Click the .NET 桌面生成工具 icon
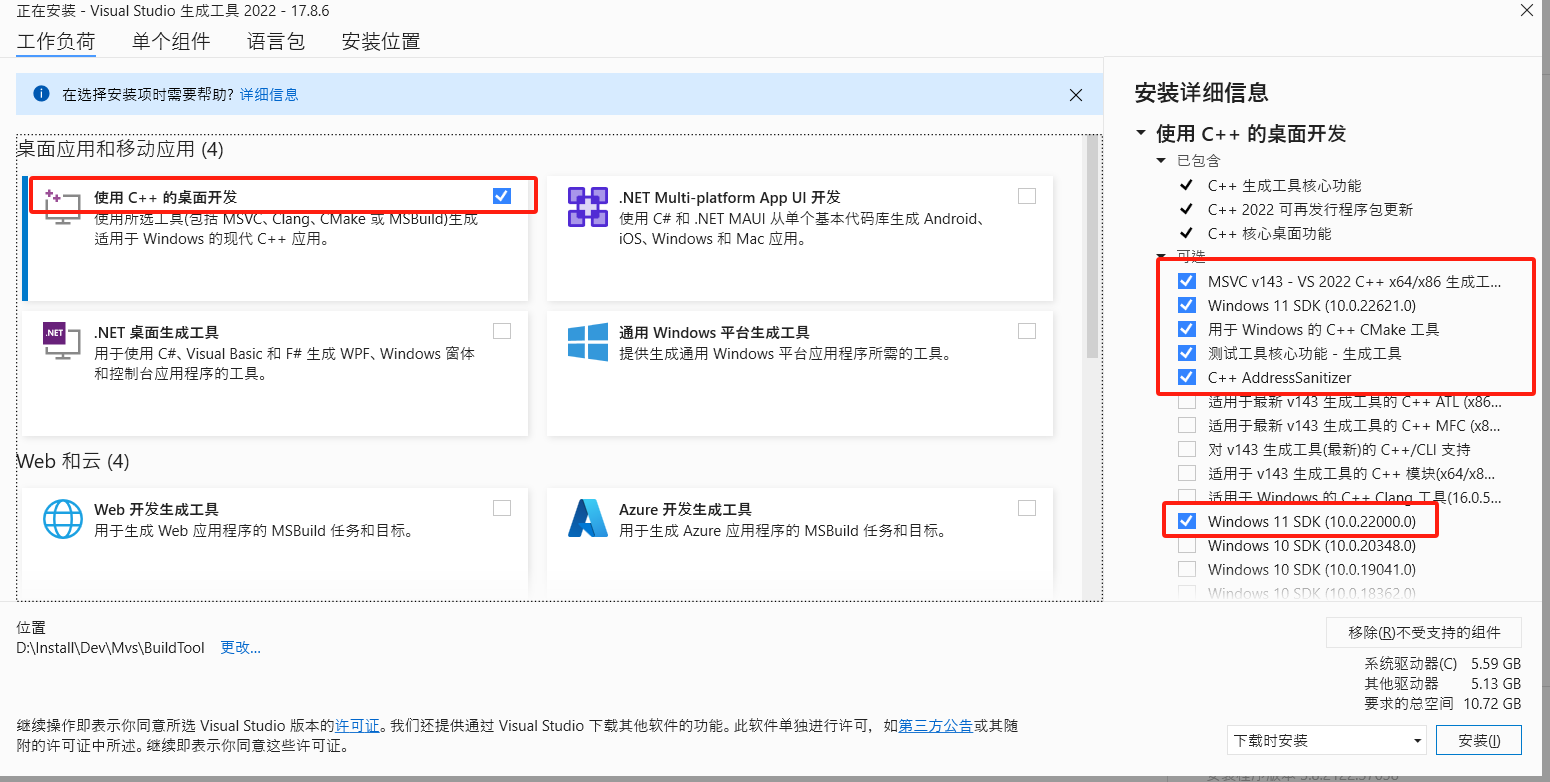 62,341
